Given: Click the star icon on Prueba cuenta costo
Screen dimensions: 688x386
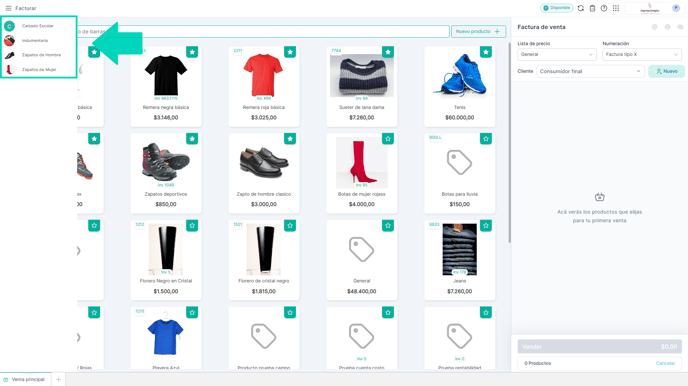Looking at the screenshot, I should pyautogui.click(x=388, y=312).
